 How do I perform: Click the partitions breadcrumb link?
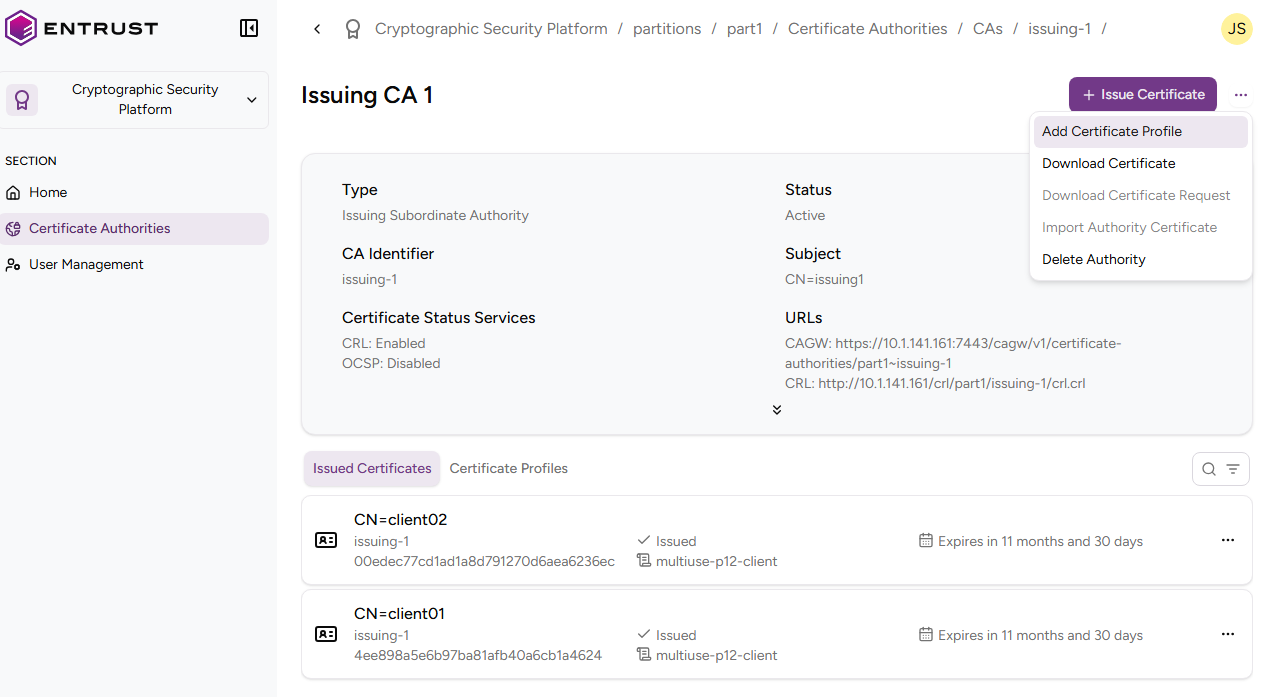666,29
